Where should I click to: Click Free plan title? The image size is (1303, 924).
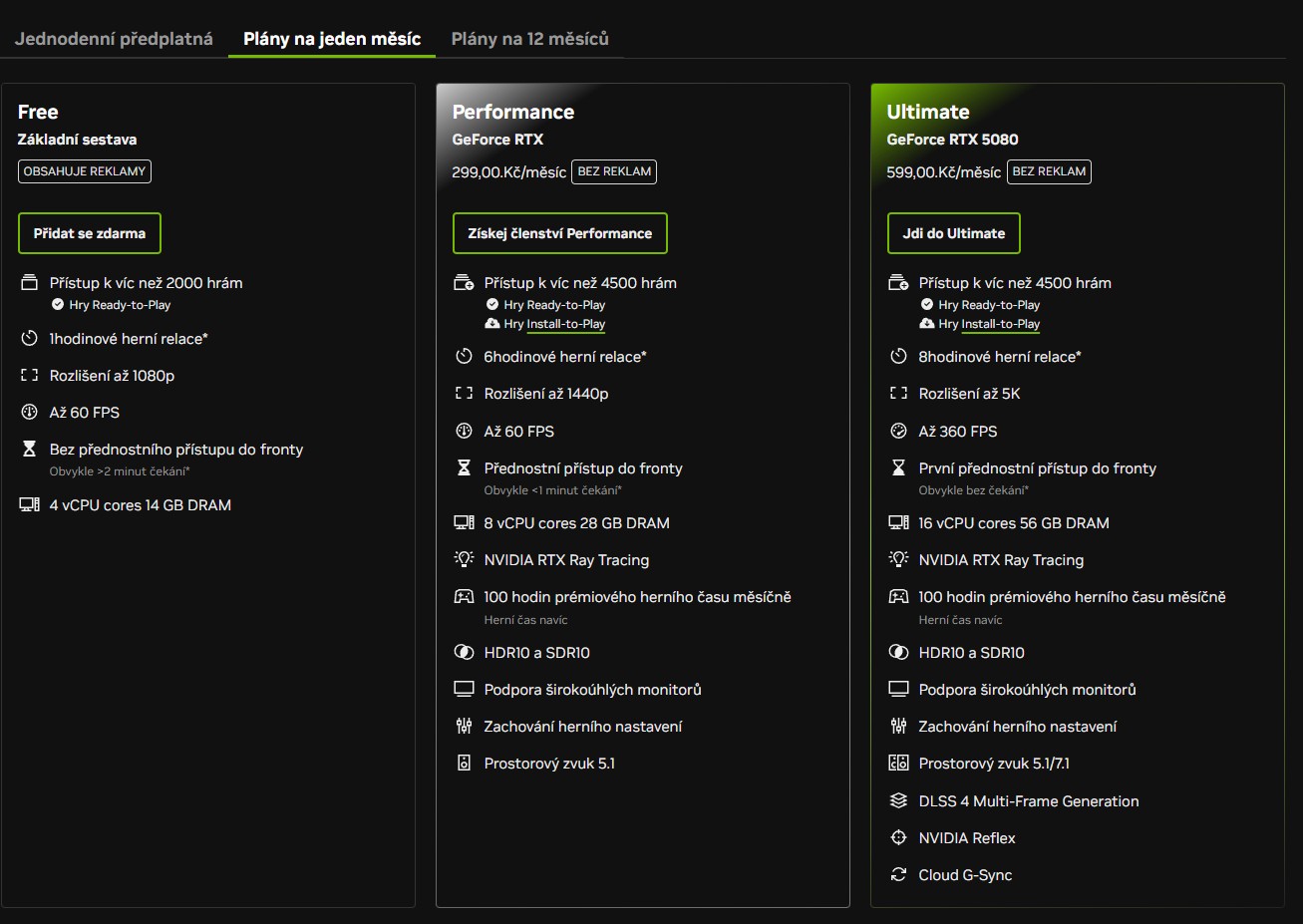38,112
